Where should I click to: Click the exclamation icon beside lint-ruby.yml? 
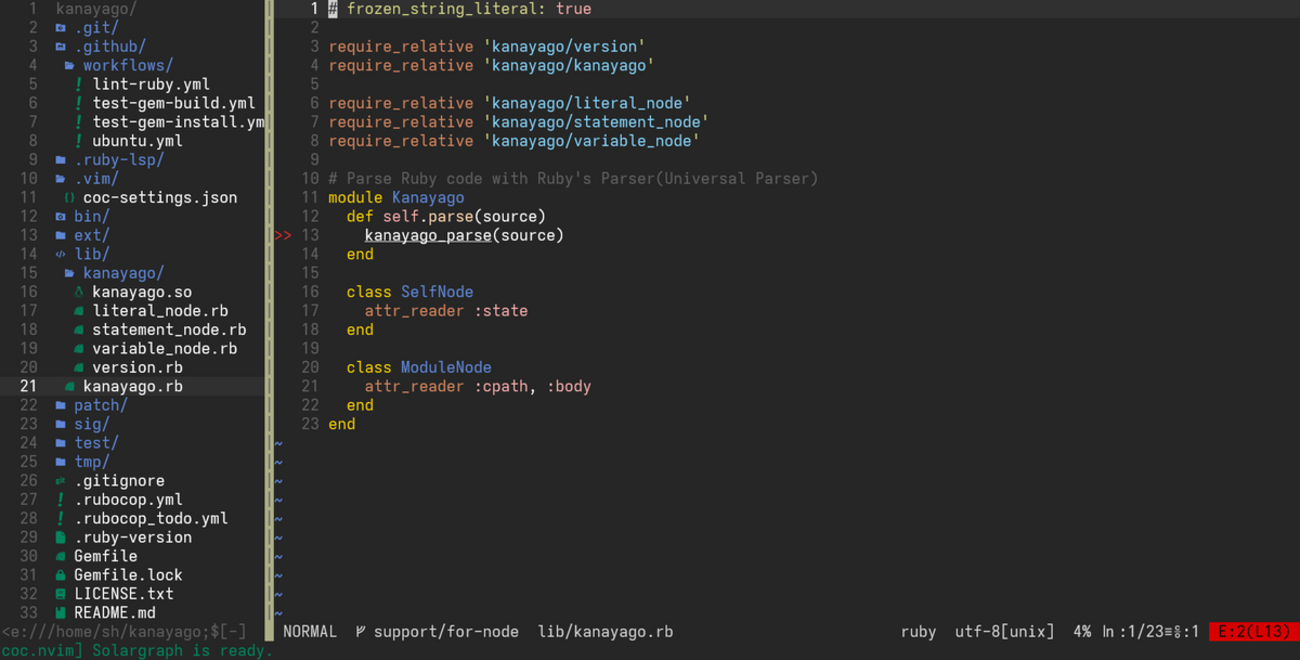point(78,85)
